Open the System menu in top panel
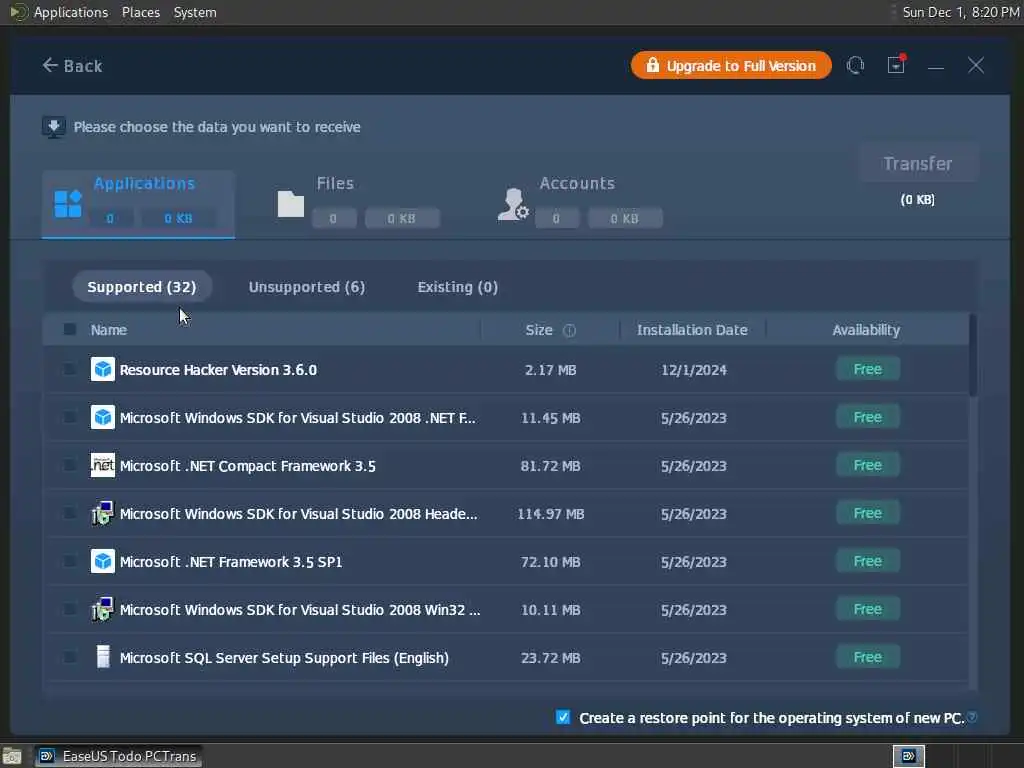 tap(195, 12)
